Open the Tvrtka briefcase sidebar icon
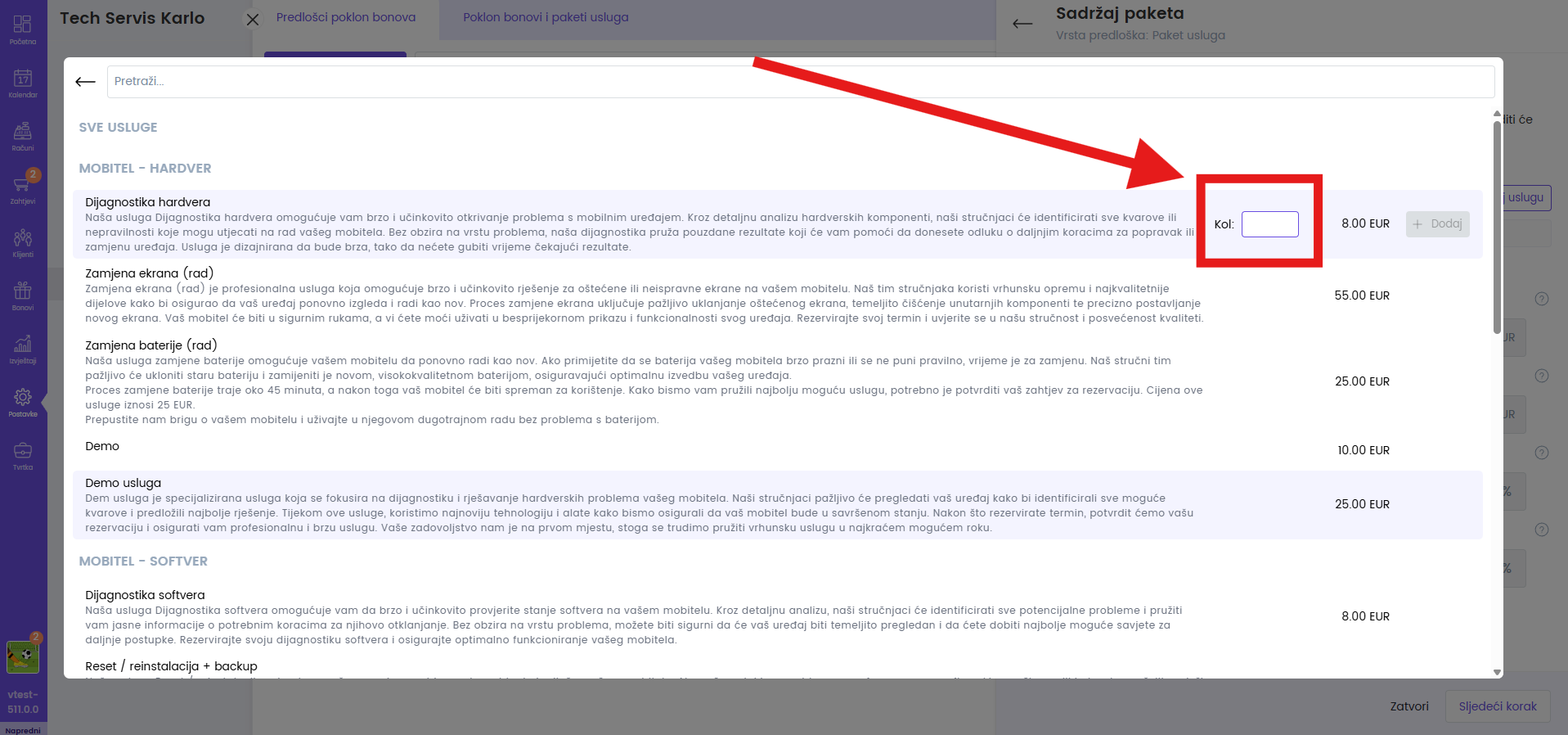 coord(23,455)
